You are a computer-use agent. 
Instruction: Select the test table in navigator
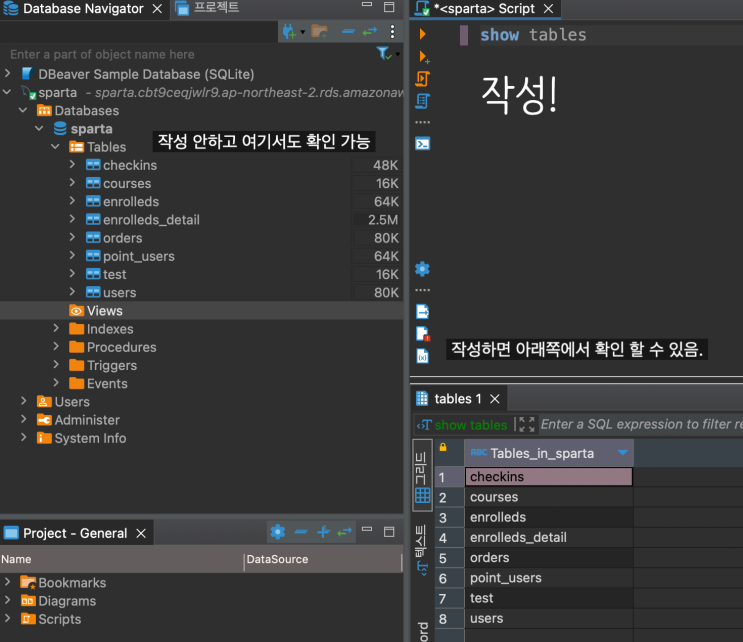pyautogui.click(x=114, y=274)
